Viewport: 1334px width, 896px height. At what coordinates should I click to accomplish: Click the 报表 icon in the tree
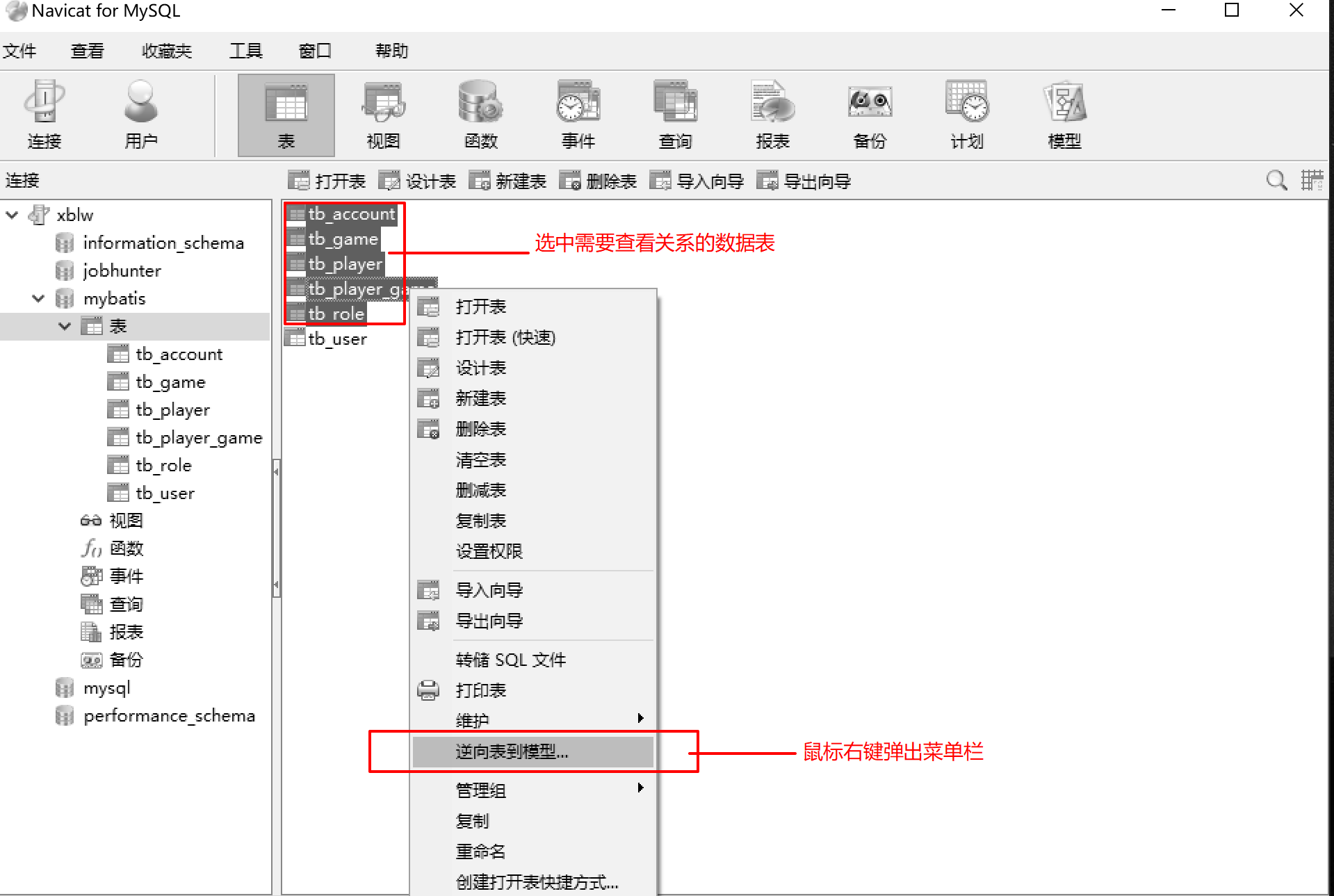pyautogui.click(x=91, y=632)
